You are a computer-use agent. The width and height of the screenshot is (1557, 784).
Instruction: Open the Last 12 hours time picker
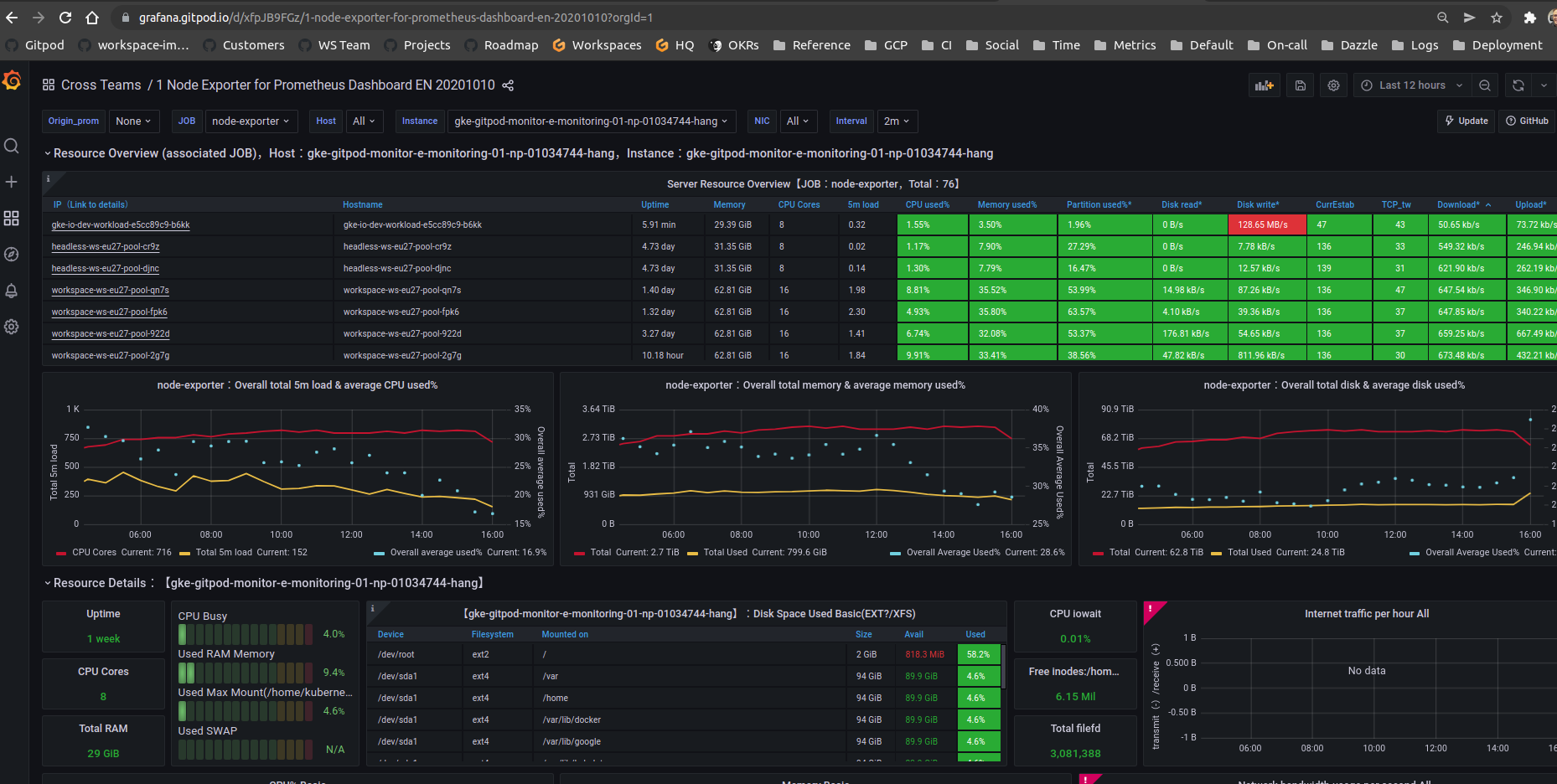point(1411,85)
